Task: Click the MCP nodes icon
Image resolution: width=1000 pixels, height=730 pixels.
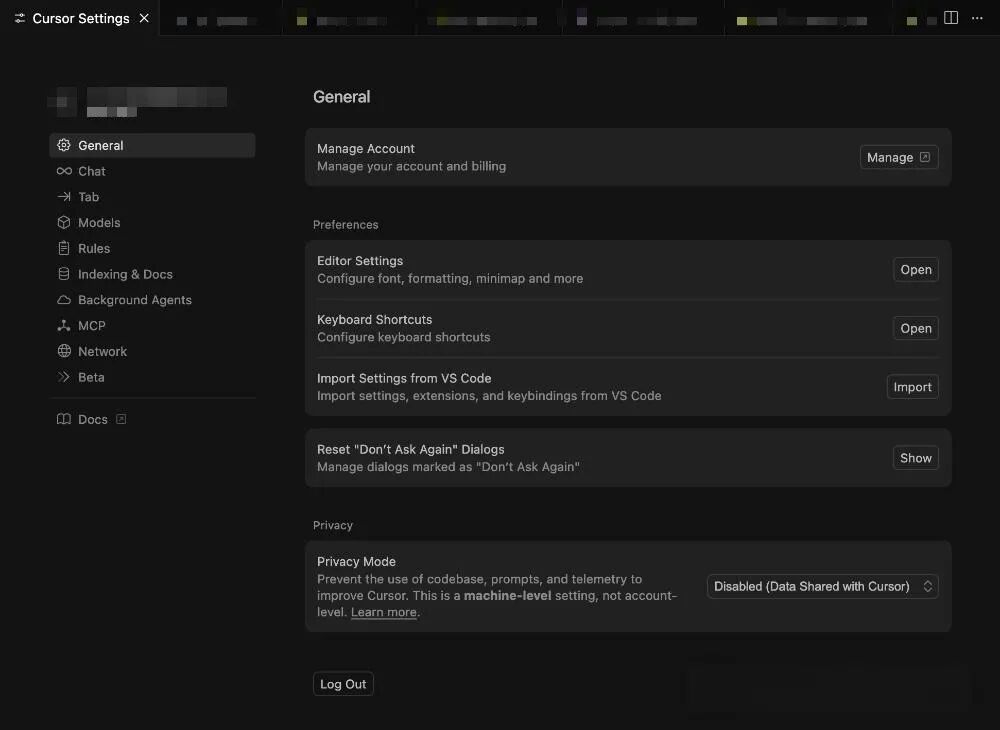Action: (64, 325)
